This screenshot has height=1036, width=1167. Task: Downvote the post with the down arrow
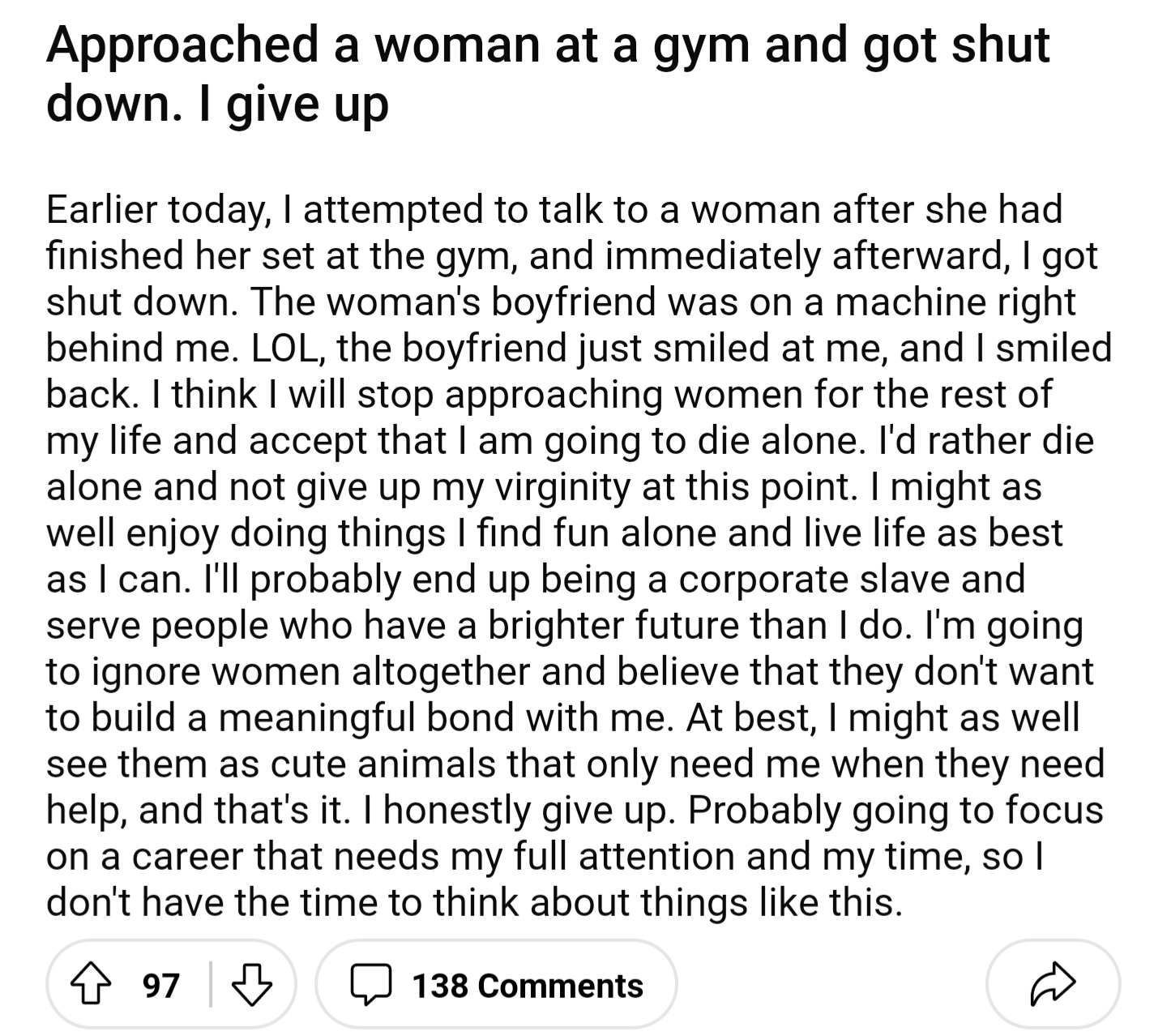(x=252, y=985)
